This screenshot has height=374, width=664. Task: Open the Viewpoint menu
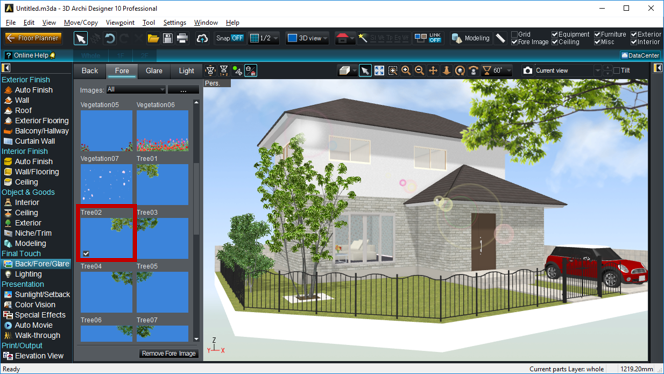pyautogui.click(x=120, y=22)
